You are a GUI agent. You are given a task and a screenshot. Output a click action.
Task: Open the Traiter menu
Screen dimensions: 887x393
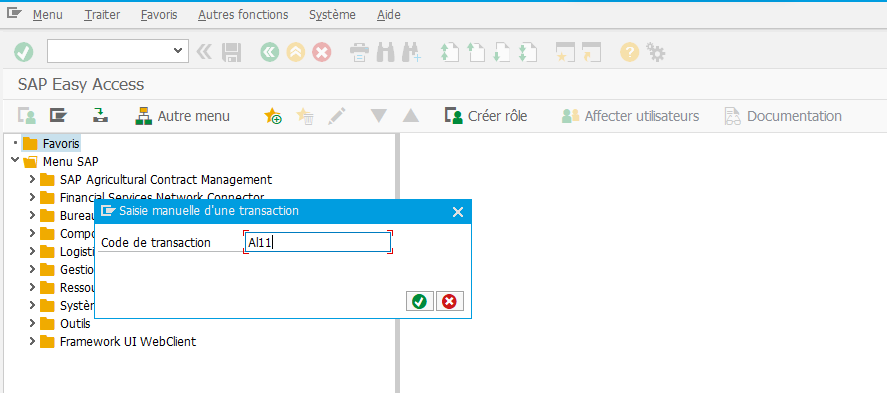[102, 15]
